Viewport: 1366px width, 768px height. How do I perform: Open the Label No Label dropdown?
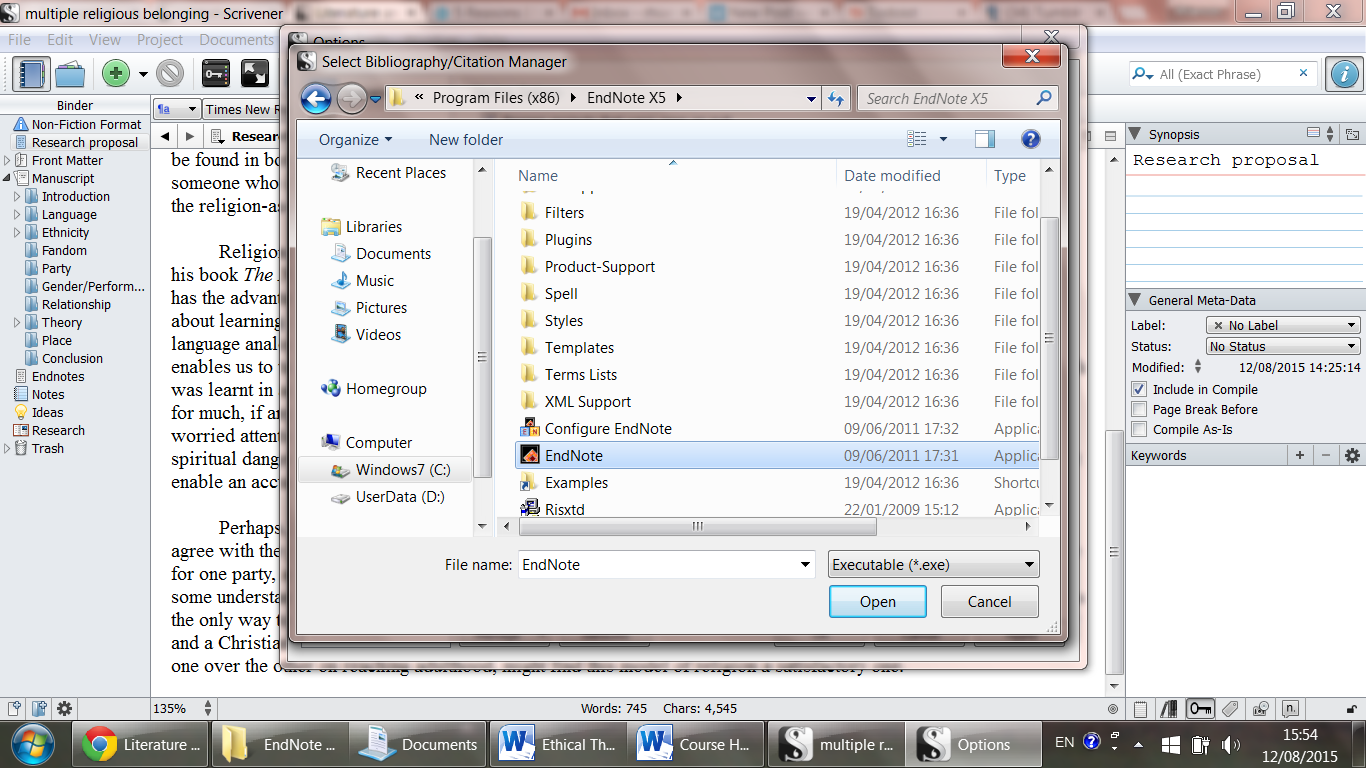coord(1283,325)
